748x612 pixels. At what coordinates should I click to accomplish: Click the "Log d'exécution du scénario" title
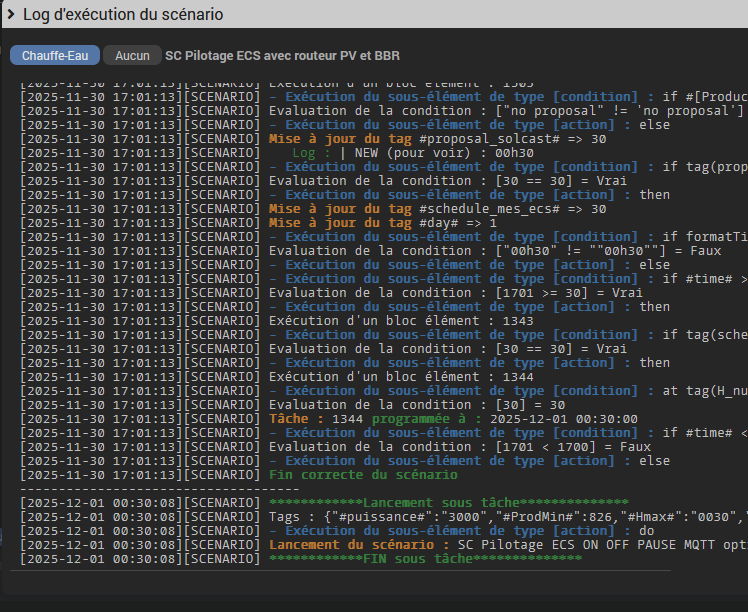click(x=123, y=15)
